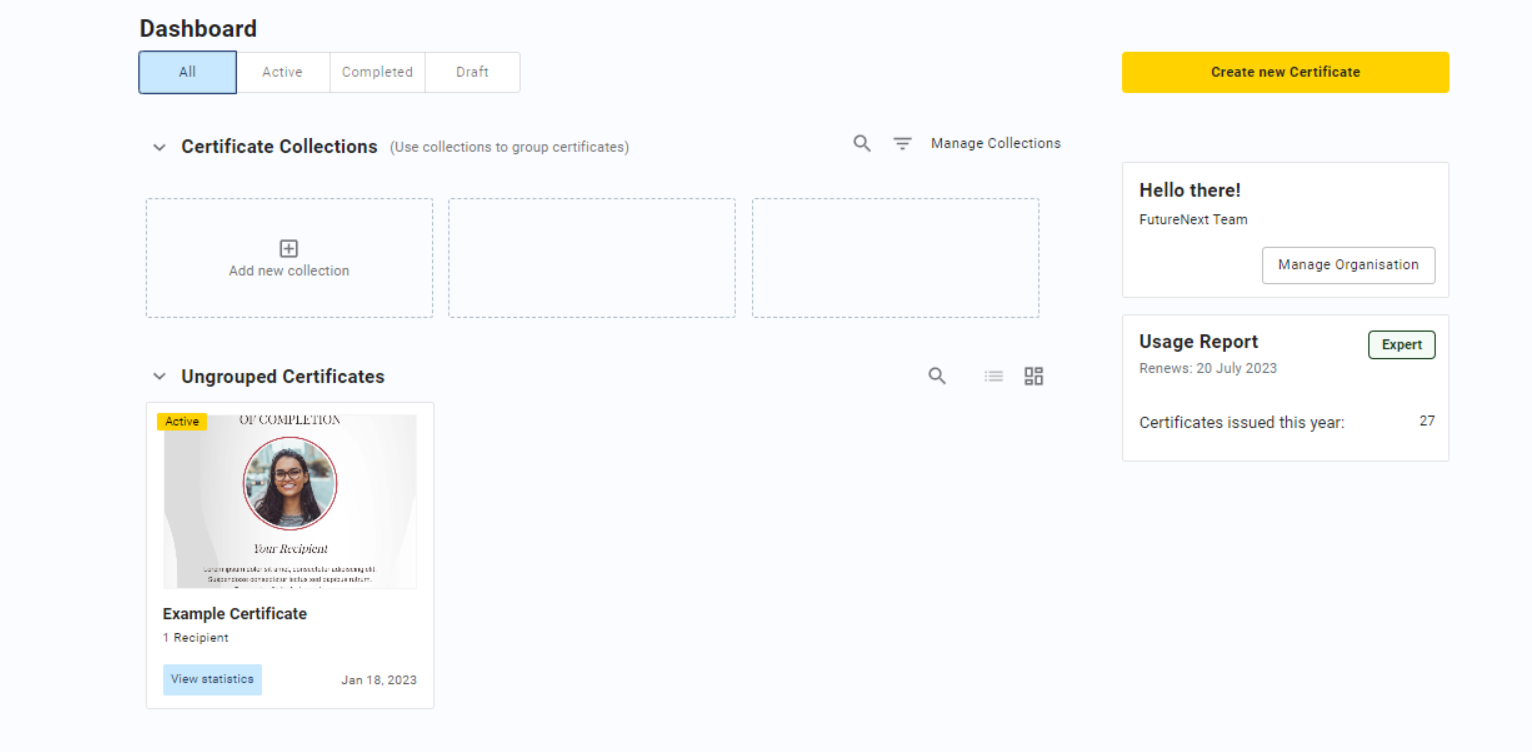Screen dimensions: 1532x752
Task: Switch certificates to list view
Action: point(993,376)
